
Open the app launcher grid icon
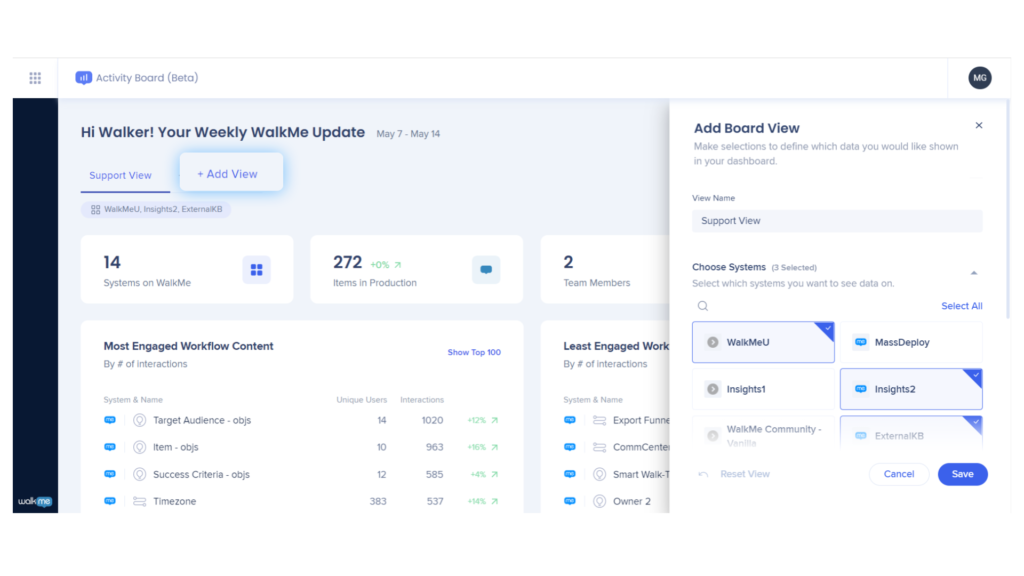click(35, 78)
